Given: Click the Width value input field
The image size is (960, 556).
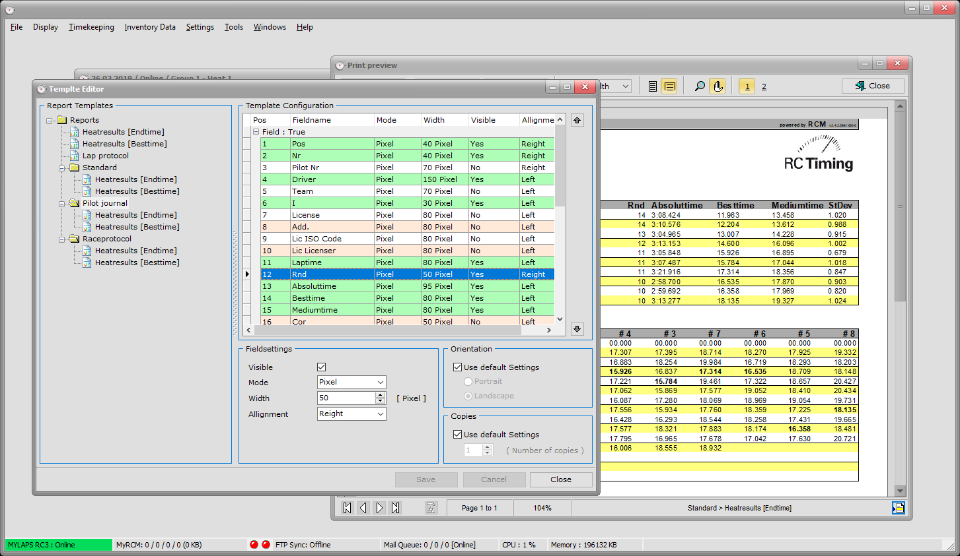Looking at the screenshot, I should coord(346,398).
